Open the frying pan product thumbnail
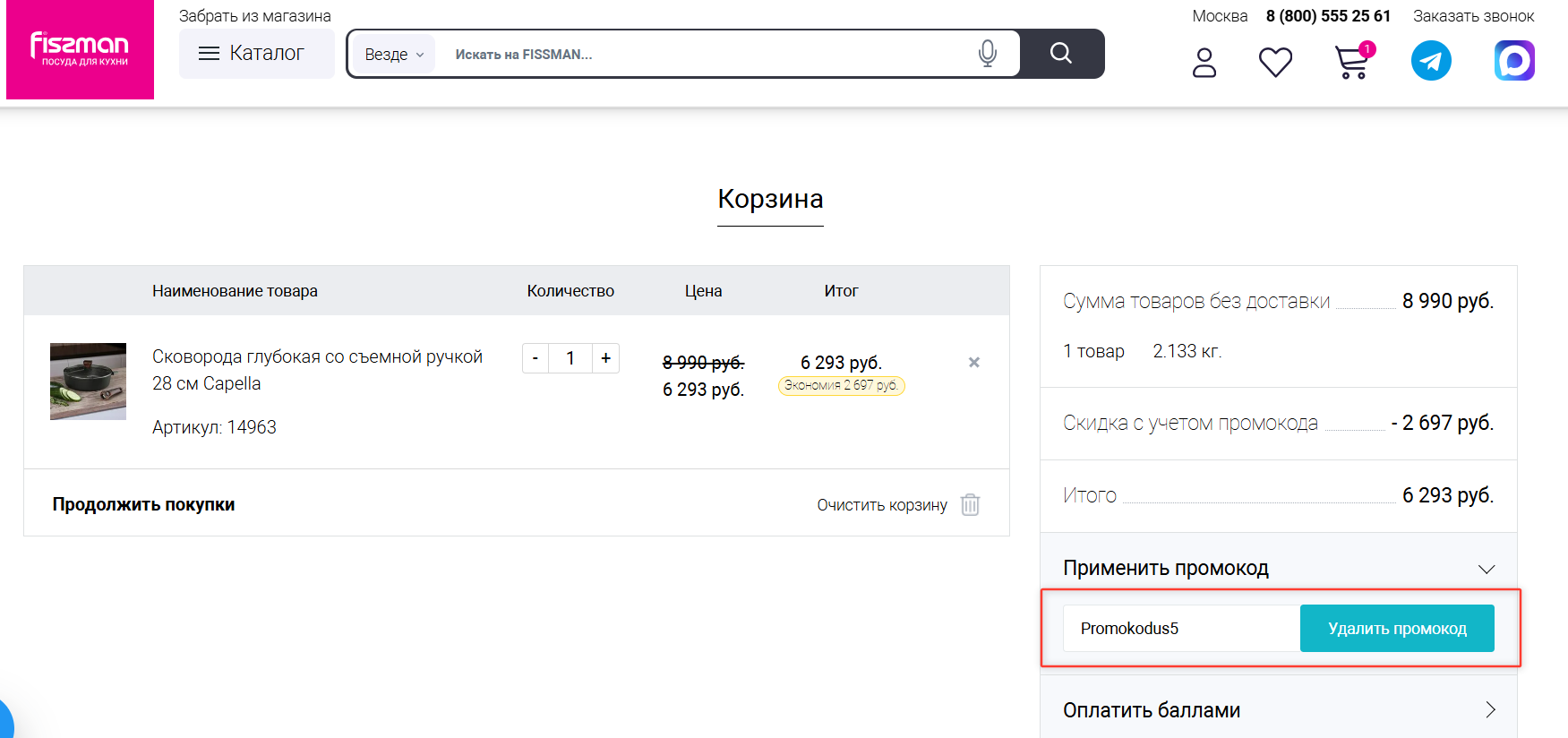The height and width of the screenshot is (738, 1568). point(88,382)
